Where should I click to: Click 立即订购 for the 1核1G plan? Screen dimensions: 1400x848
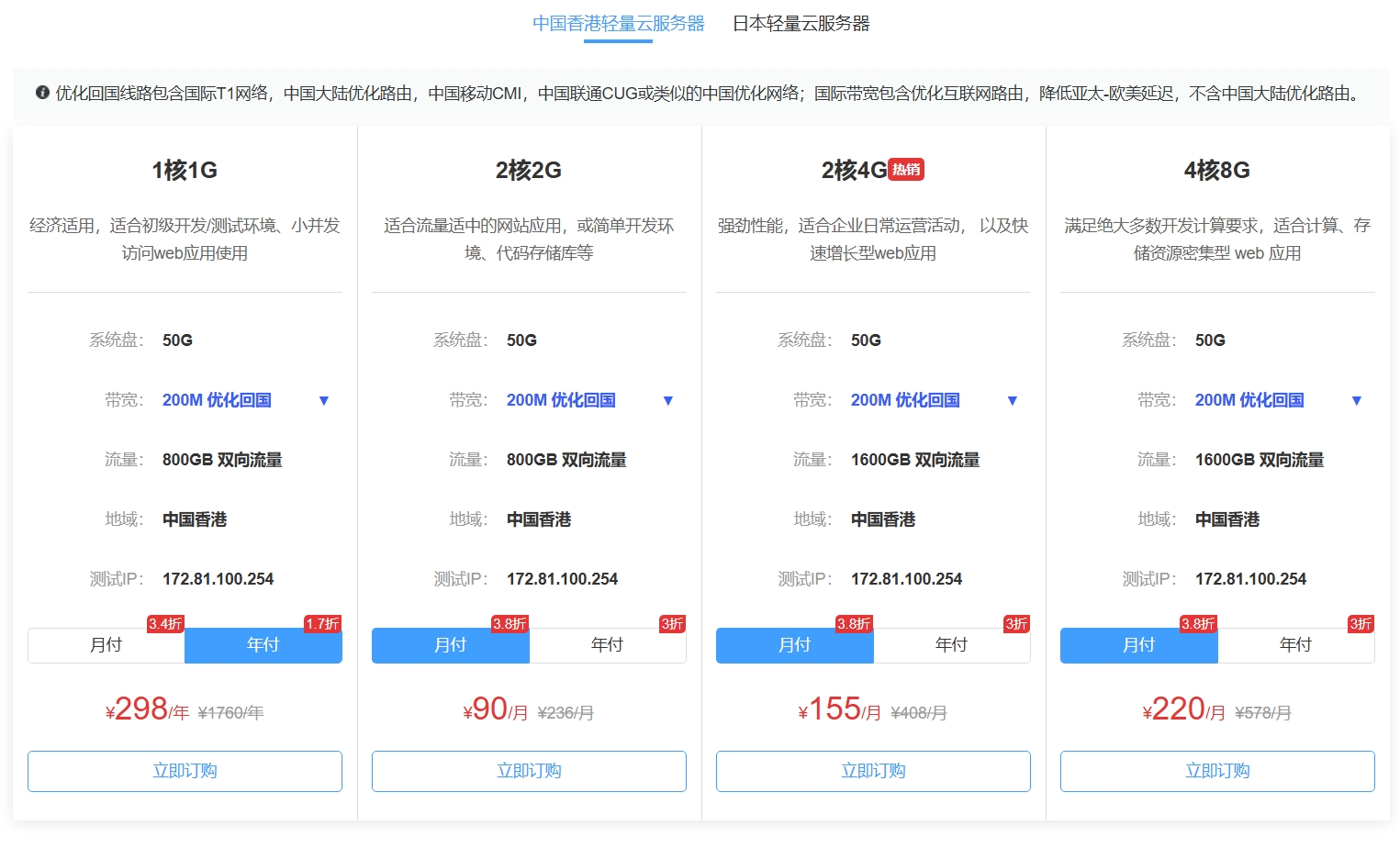pyautogui.click(x=185, y=771)
